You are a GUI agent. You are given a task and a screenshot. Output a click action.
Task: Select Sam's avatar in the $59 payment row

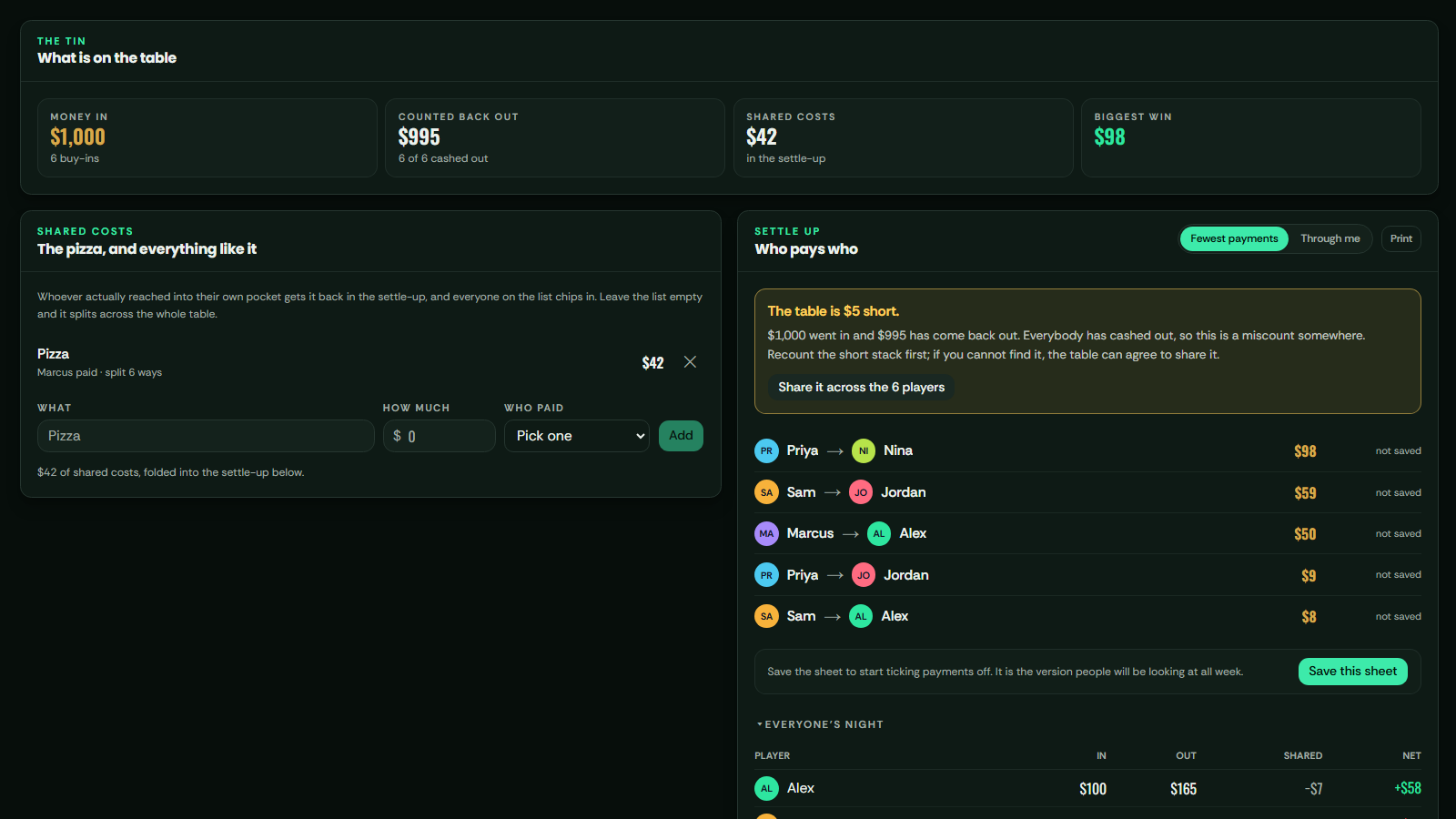point(766,492)
